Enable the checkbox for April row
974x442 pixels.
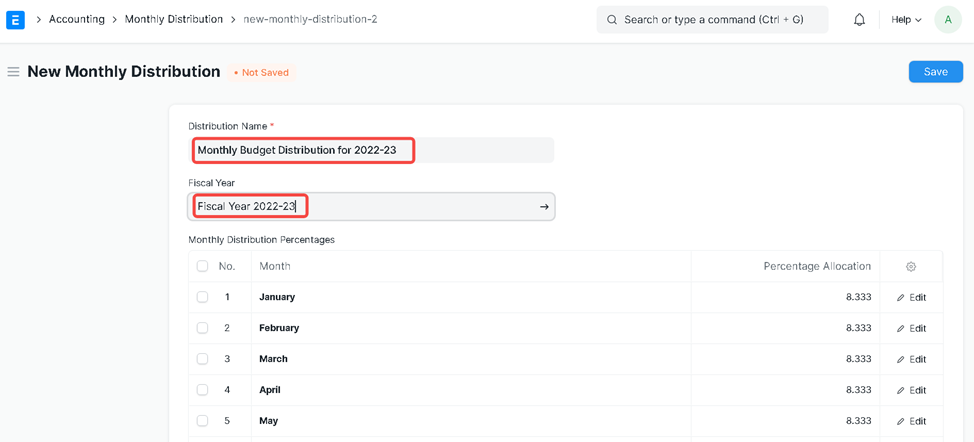pyautogui.click(x=202, y=390)
